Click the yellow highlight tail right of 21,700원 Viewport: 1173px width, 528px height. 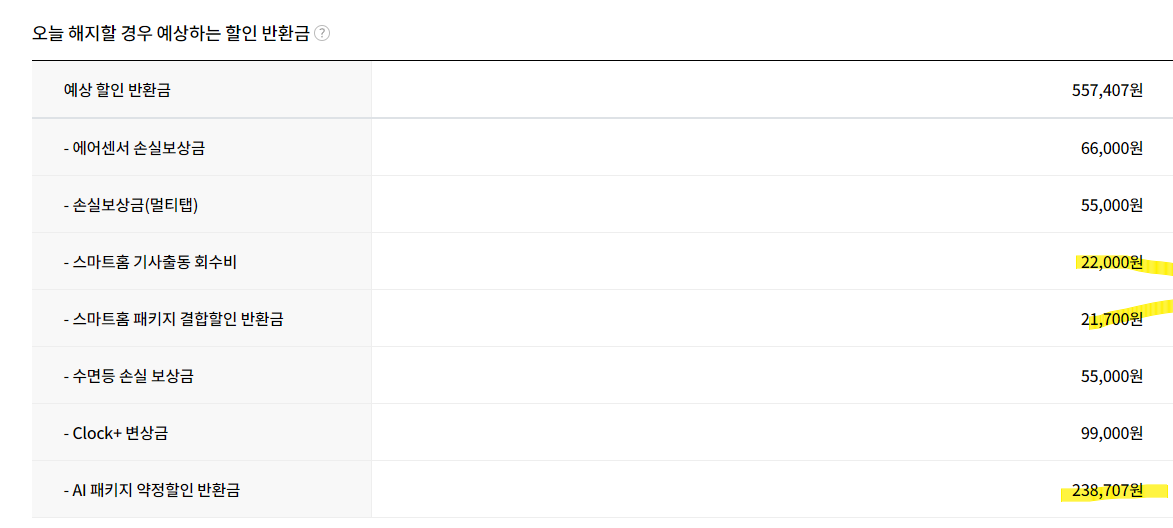(x=1160, y=306)
